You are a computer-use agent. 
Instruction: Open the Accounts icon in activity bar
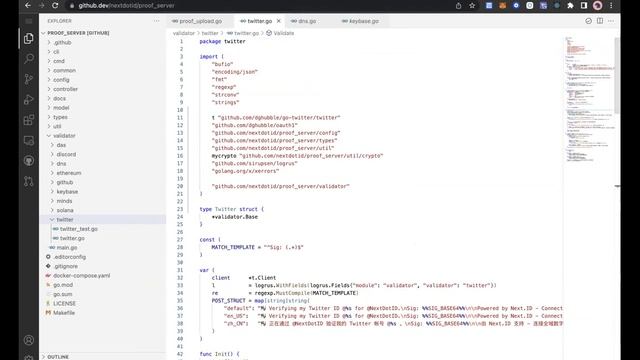tap(29, 340)
